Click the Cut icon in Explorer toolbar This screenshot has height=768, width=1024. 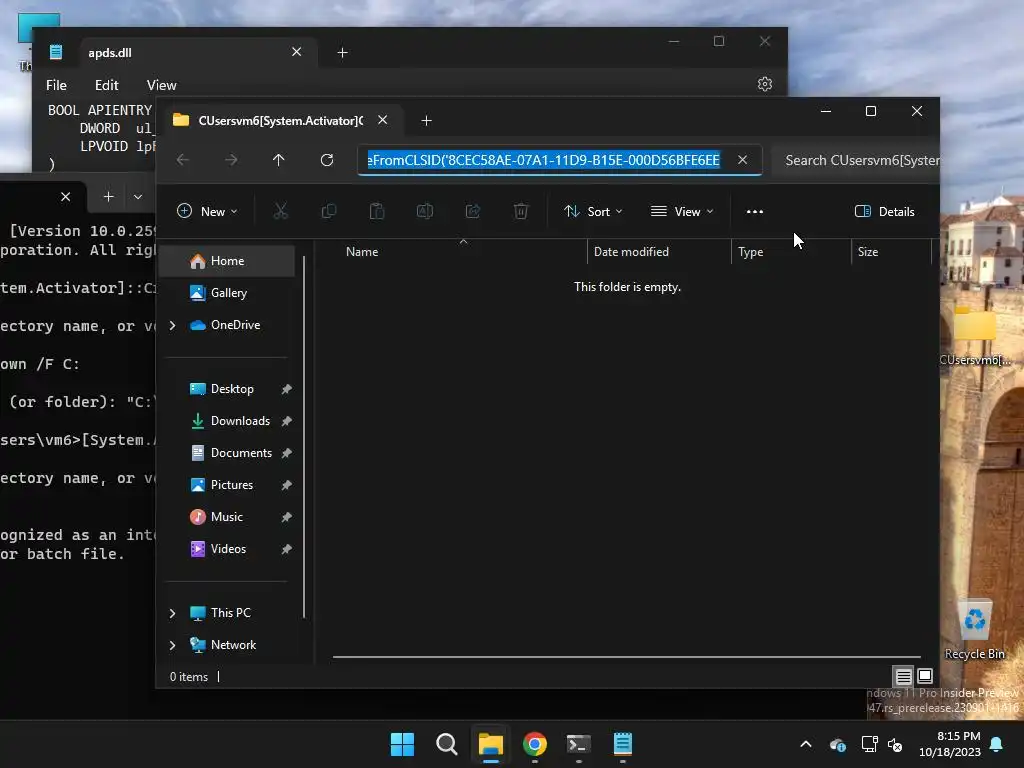(x=280, y=211)
